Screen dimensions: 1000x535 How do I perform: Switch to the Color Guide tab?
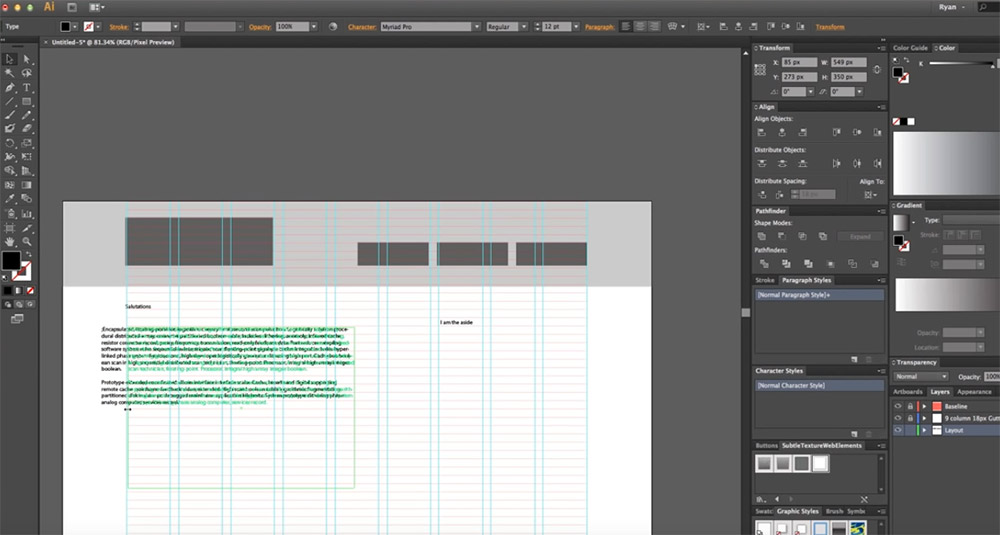910,48
